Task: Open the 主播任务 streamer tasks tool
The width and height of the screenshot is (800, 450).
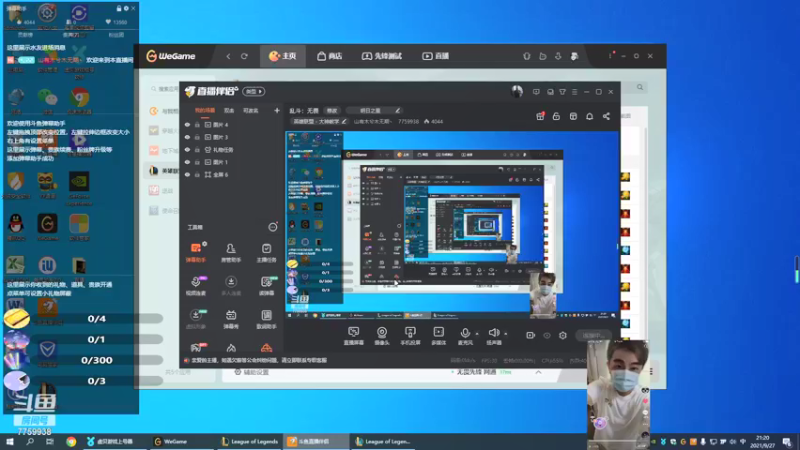Action: 266,252
